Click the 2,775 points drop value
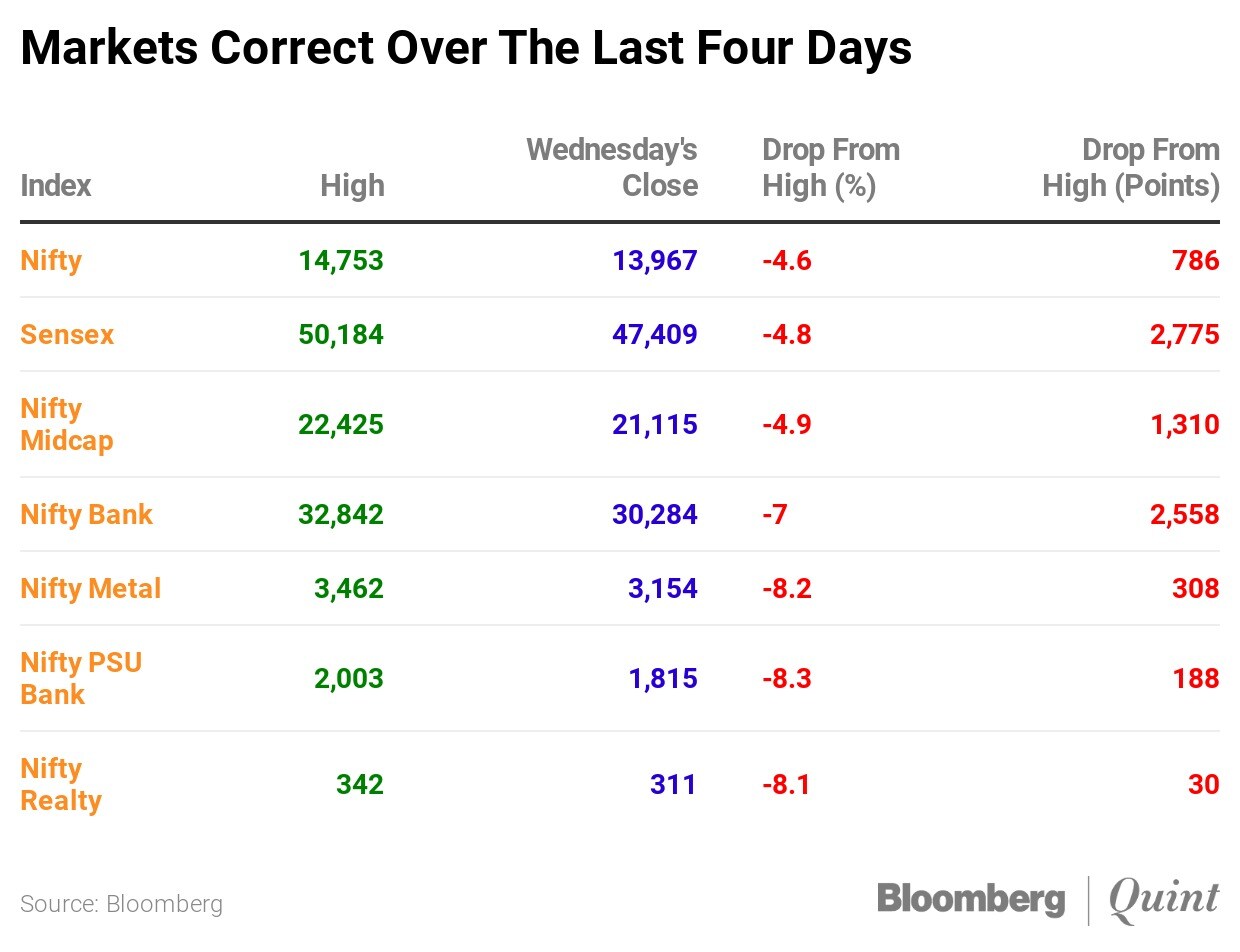The width and height of the screenshot is (1240, 952). coord(1184,334)
